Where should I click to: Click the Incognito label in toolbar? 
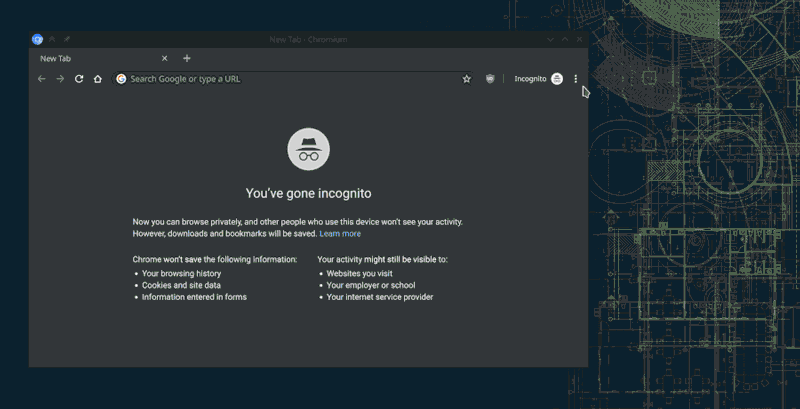click(x=530, y=79)
